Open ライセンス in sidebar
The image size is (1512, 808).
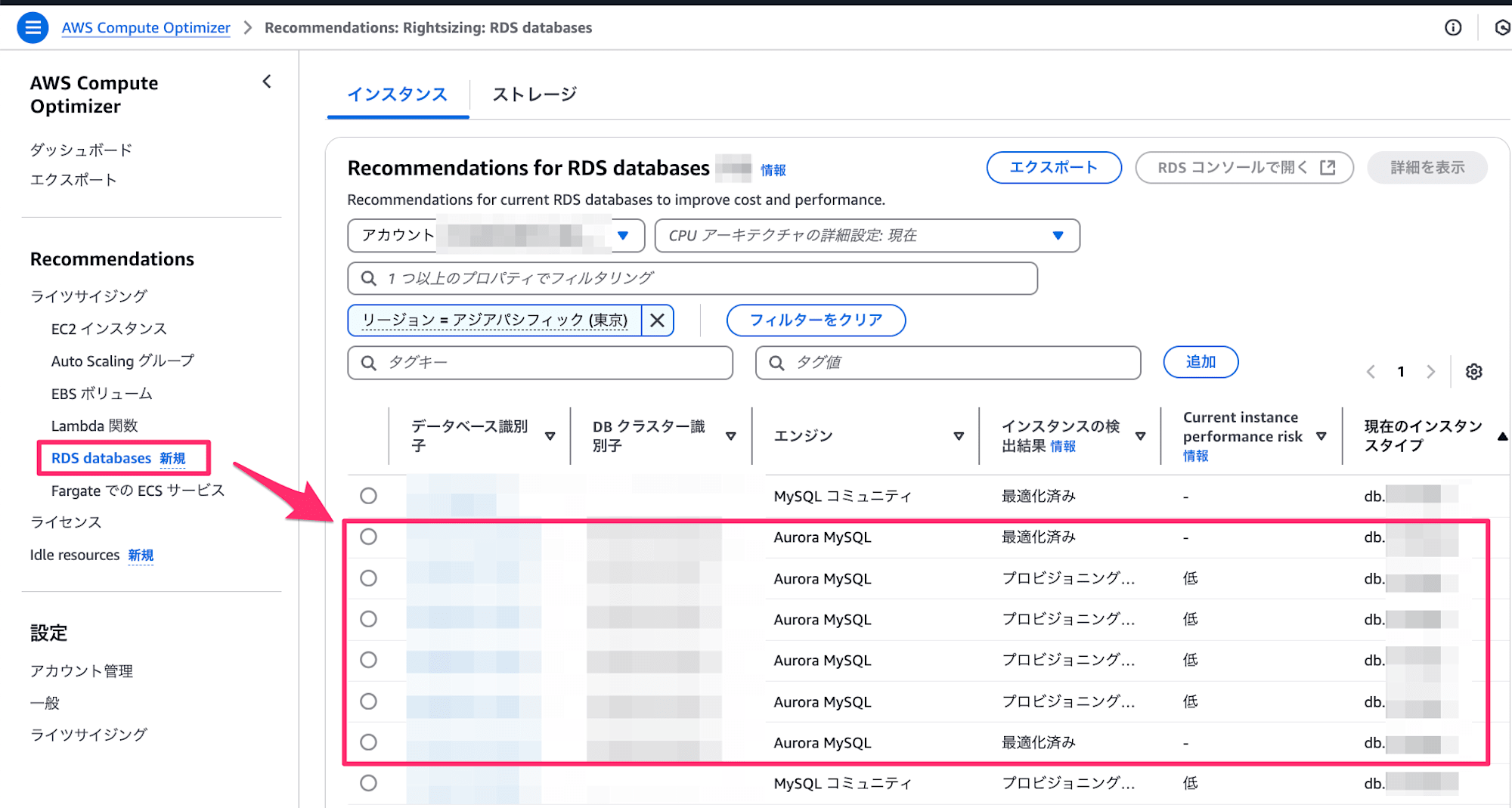pos(66,522)
